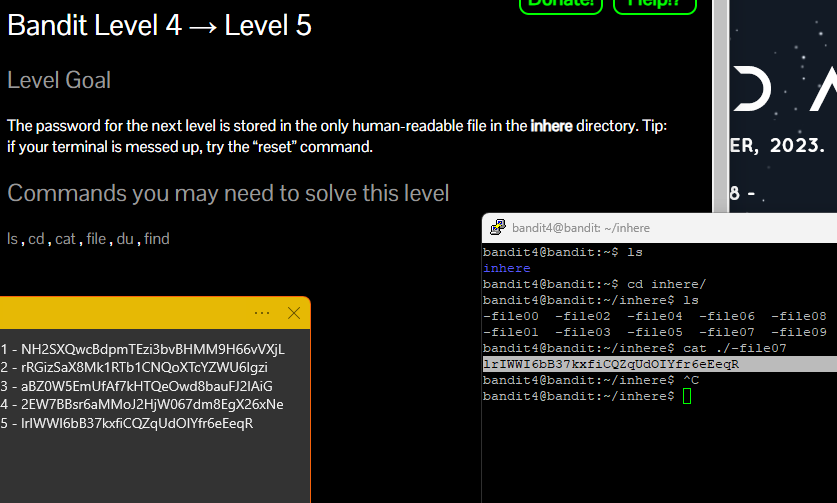Click the Donate! button
This screenshot has width=837, height=503.
click(560, 4)
